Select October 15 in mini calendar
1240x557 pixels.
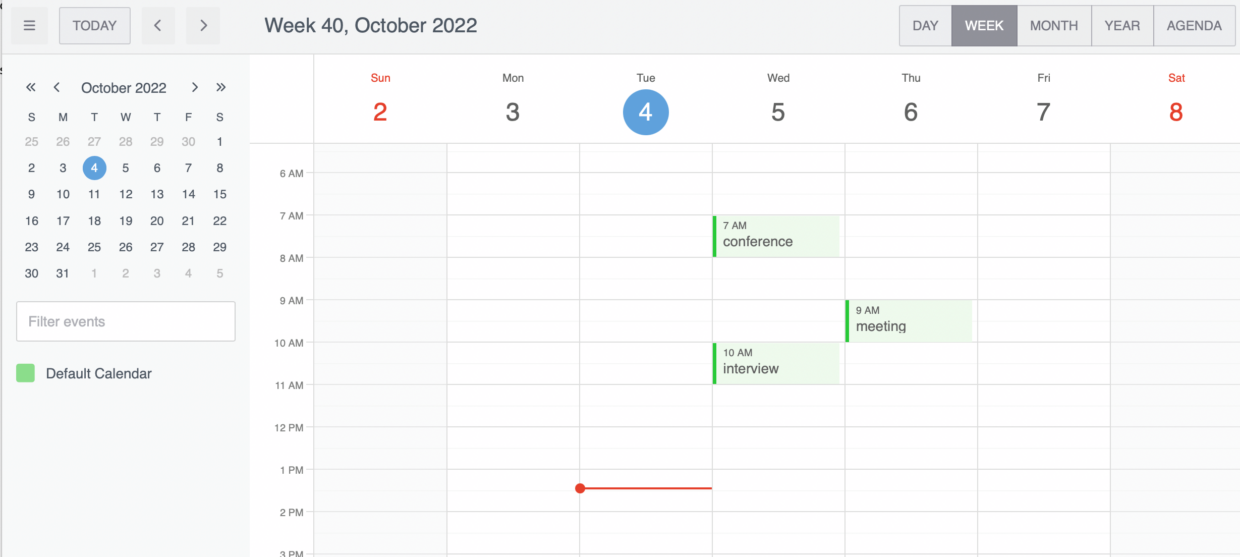[x=220, y=194]
